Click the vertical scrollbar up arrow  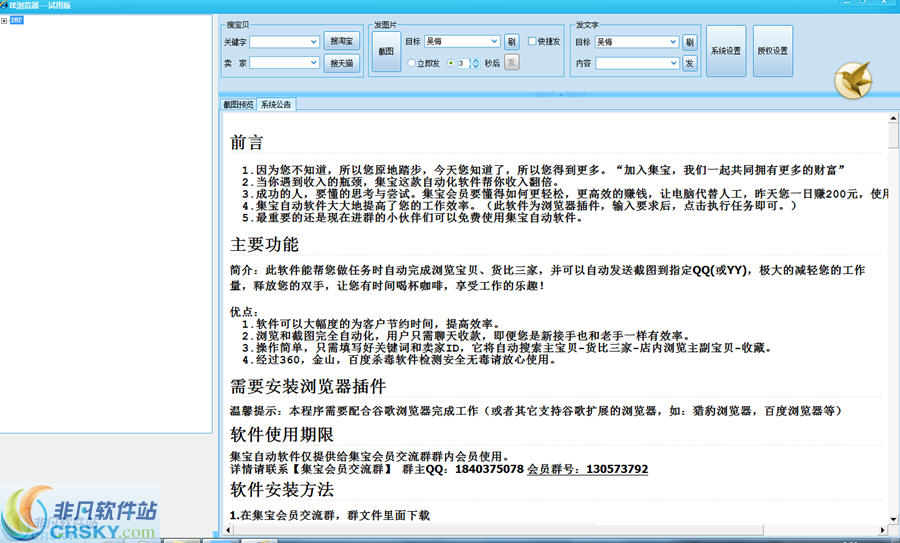893,118
